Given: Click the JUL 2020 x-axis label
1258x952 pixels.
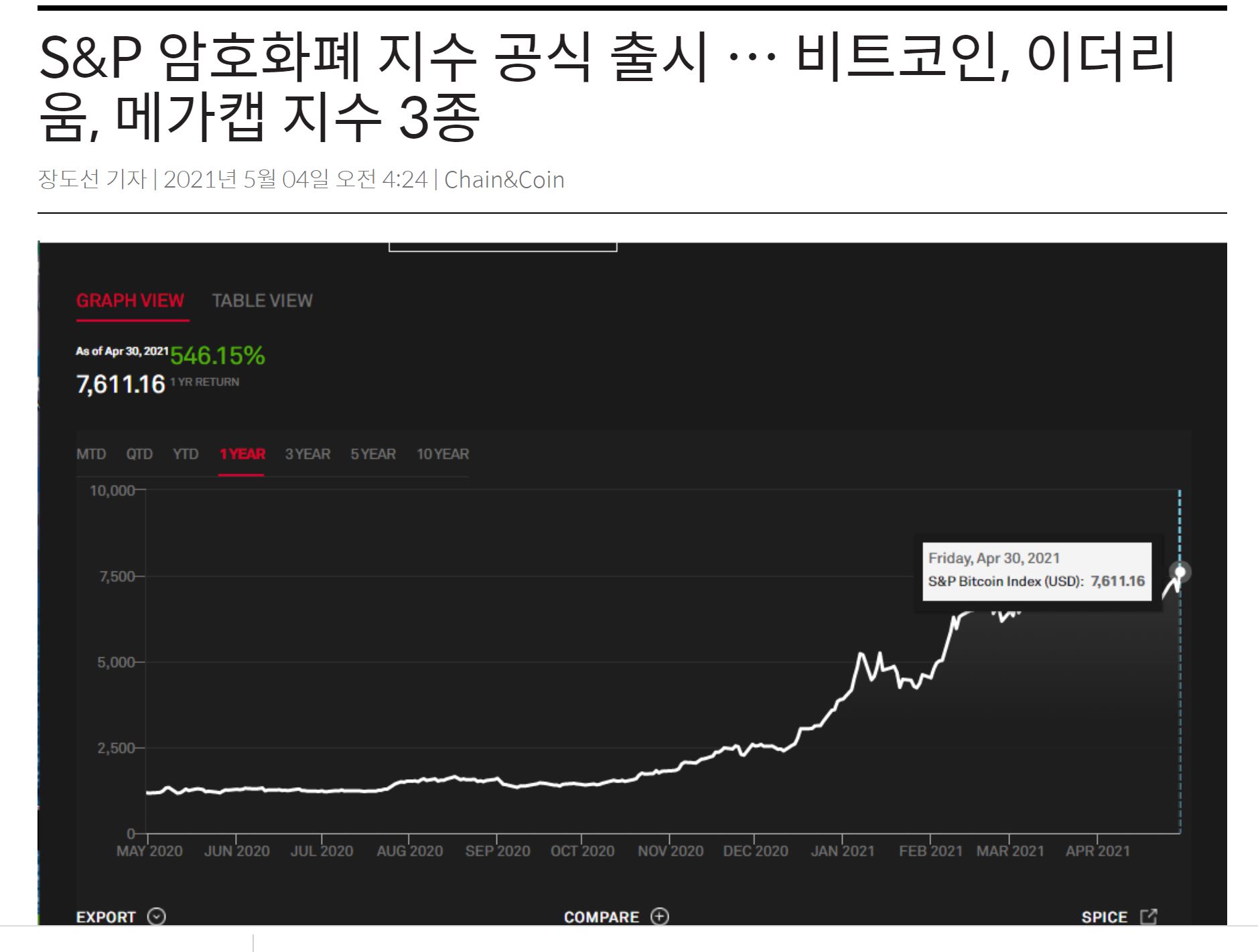Looking at the screenshot, I should pyautogui.click(x=322, y=851).
